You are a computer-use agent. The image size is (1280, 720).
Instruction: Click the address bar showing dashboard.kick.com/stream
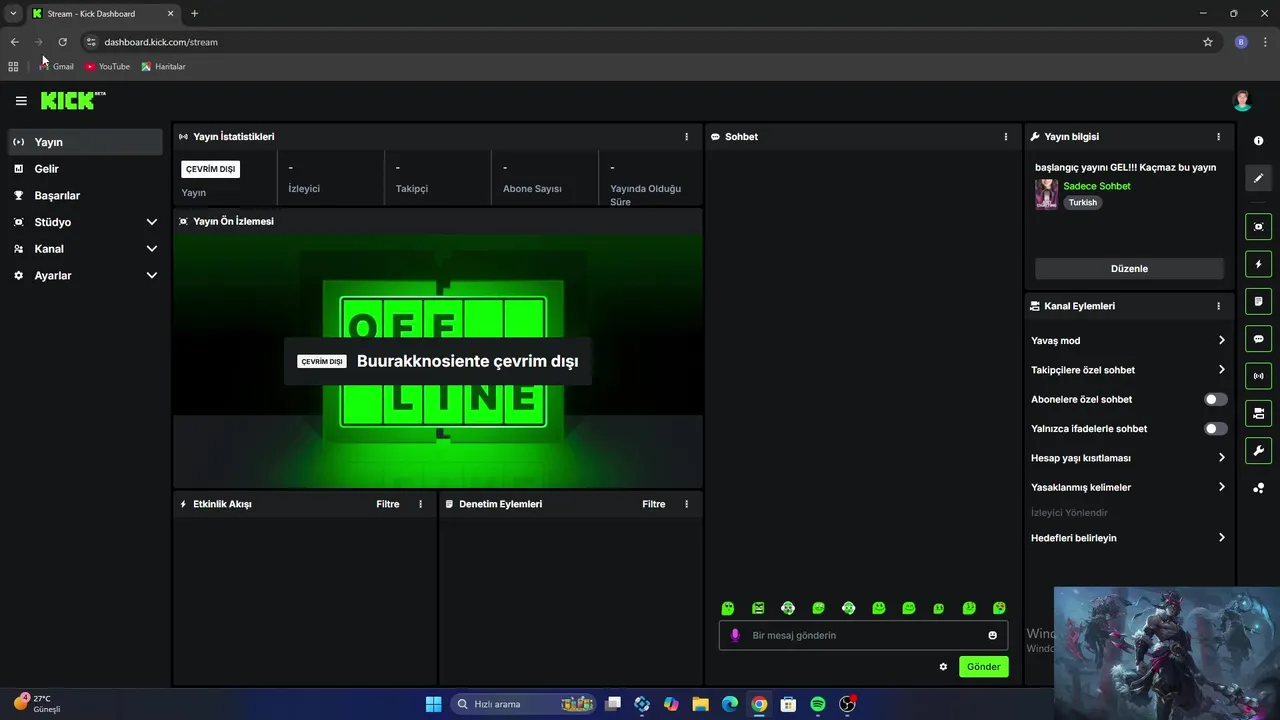tap(640, 42)
